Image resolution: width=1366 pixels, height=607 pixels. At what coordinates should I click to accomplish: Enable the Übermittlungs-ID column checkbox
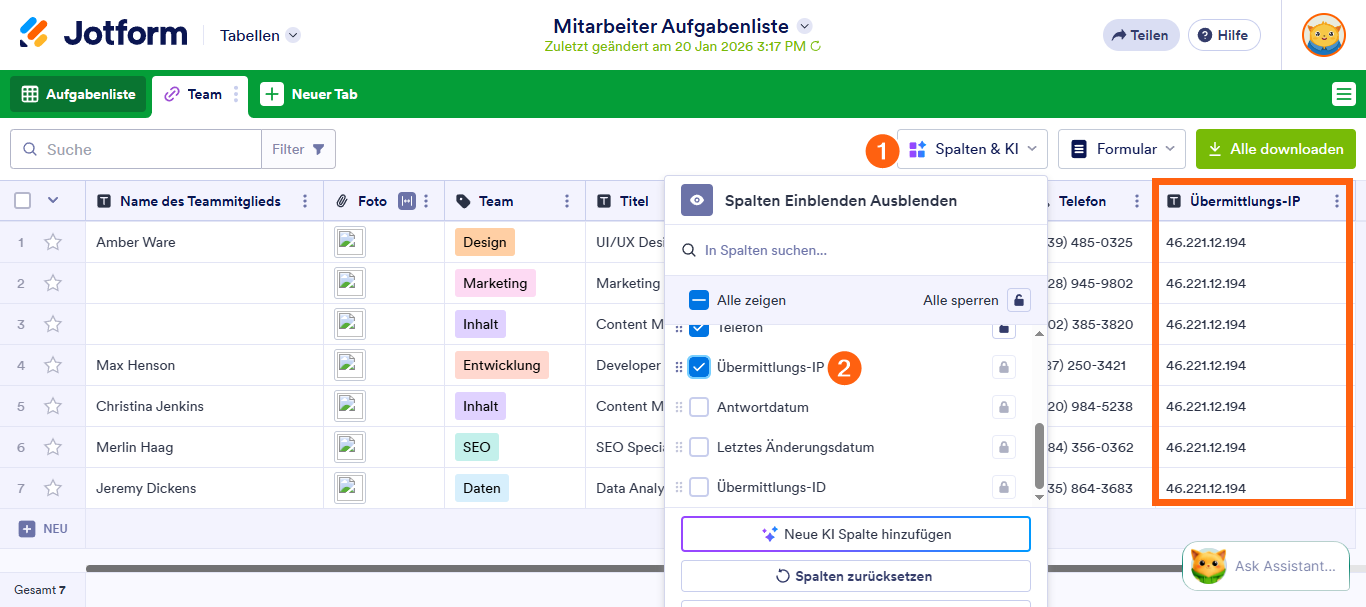click(x=699, y=487)
